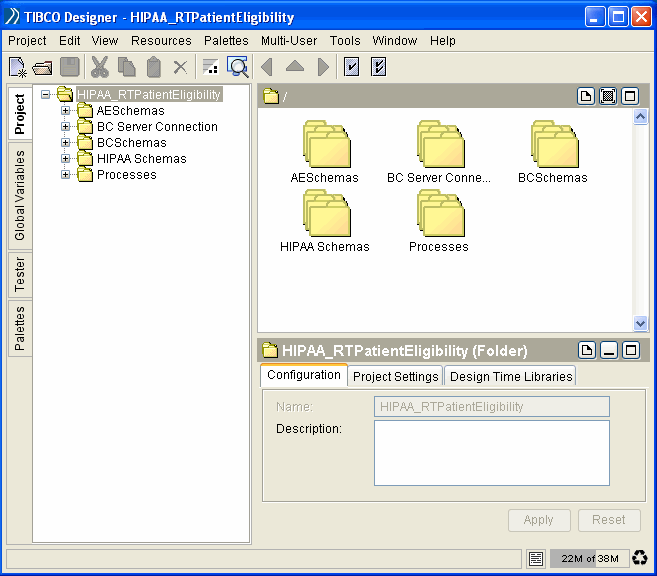Open the View menu
The height and width of the screenshot is (576, 657).
click(x=105, y=41)
